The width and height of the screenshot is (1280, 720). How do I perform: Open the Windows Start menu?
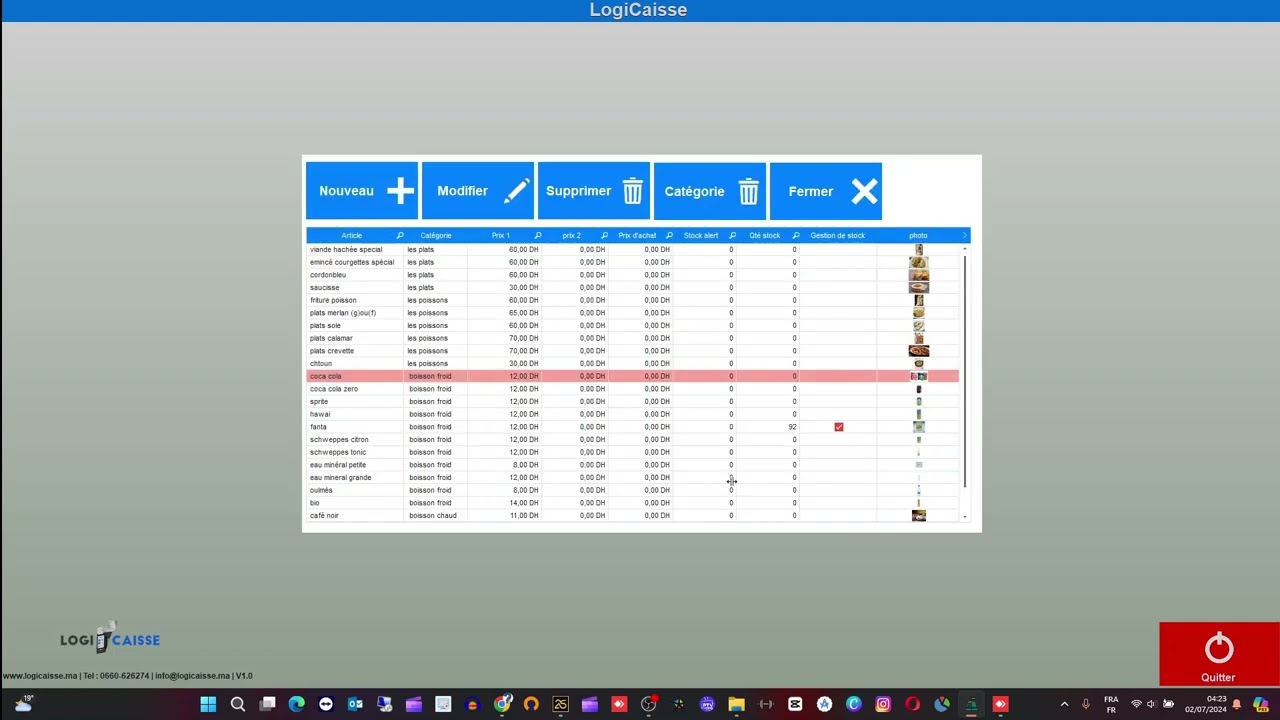click(208, 705)
